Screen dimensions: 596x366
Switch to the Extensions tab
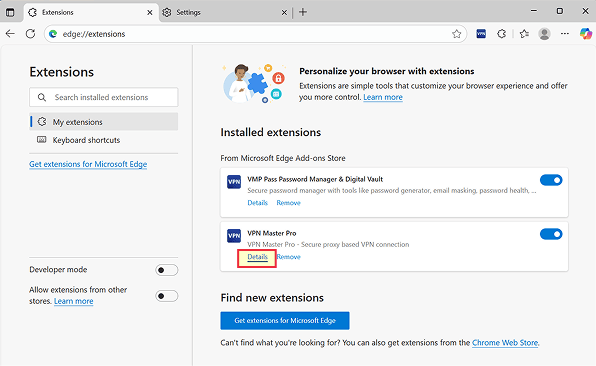pos(91,13)
